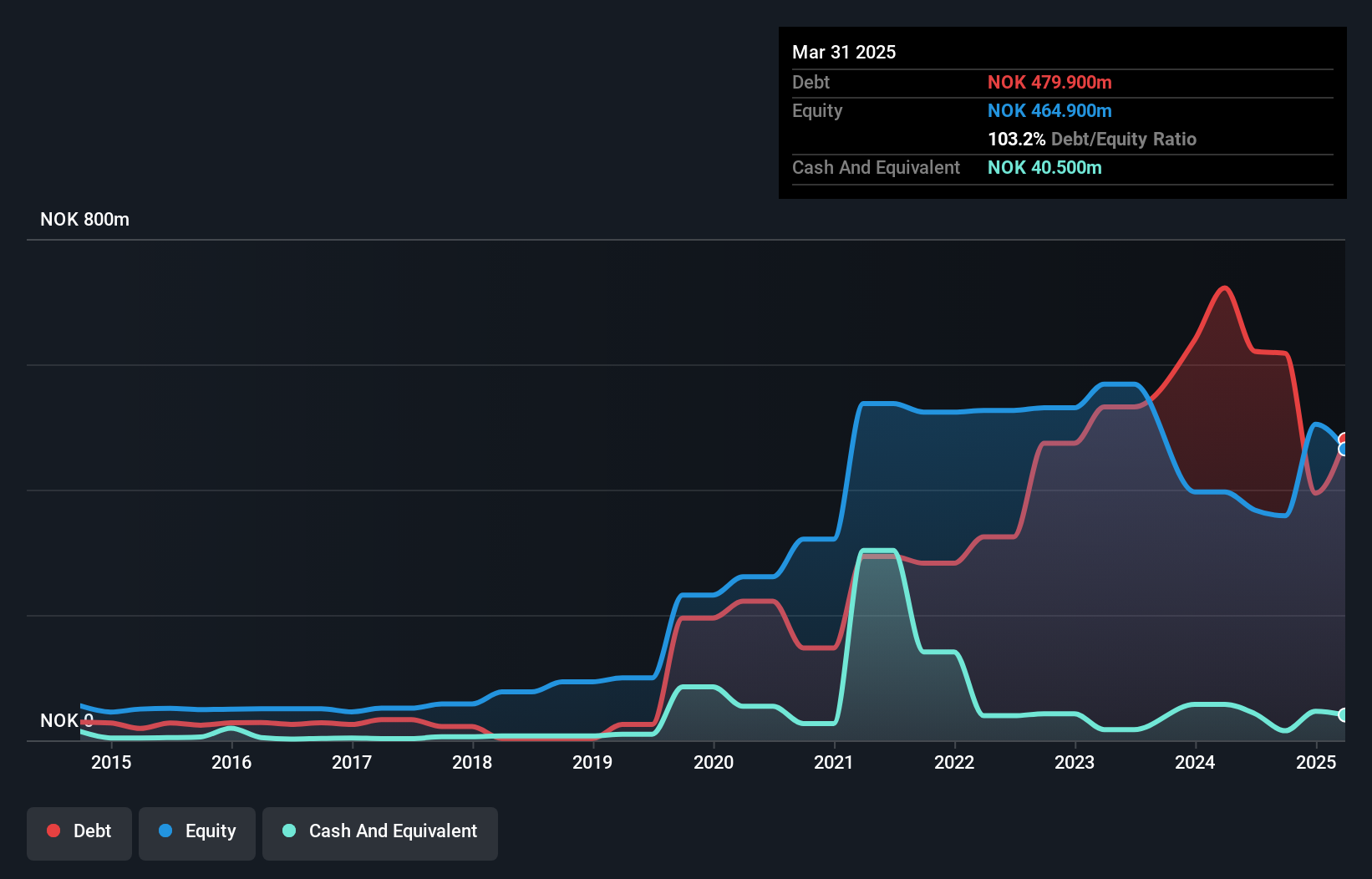1372x879 pixels.
Task: Toggle the Equity series visibility
Action: point(196,831)
